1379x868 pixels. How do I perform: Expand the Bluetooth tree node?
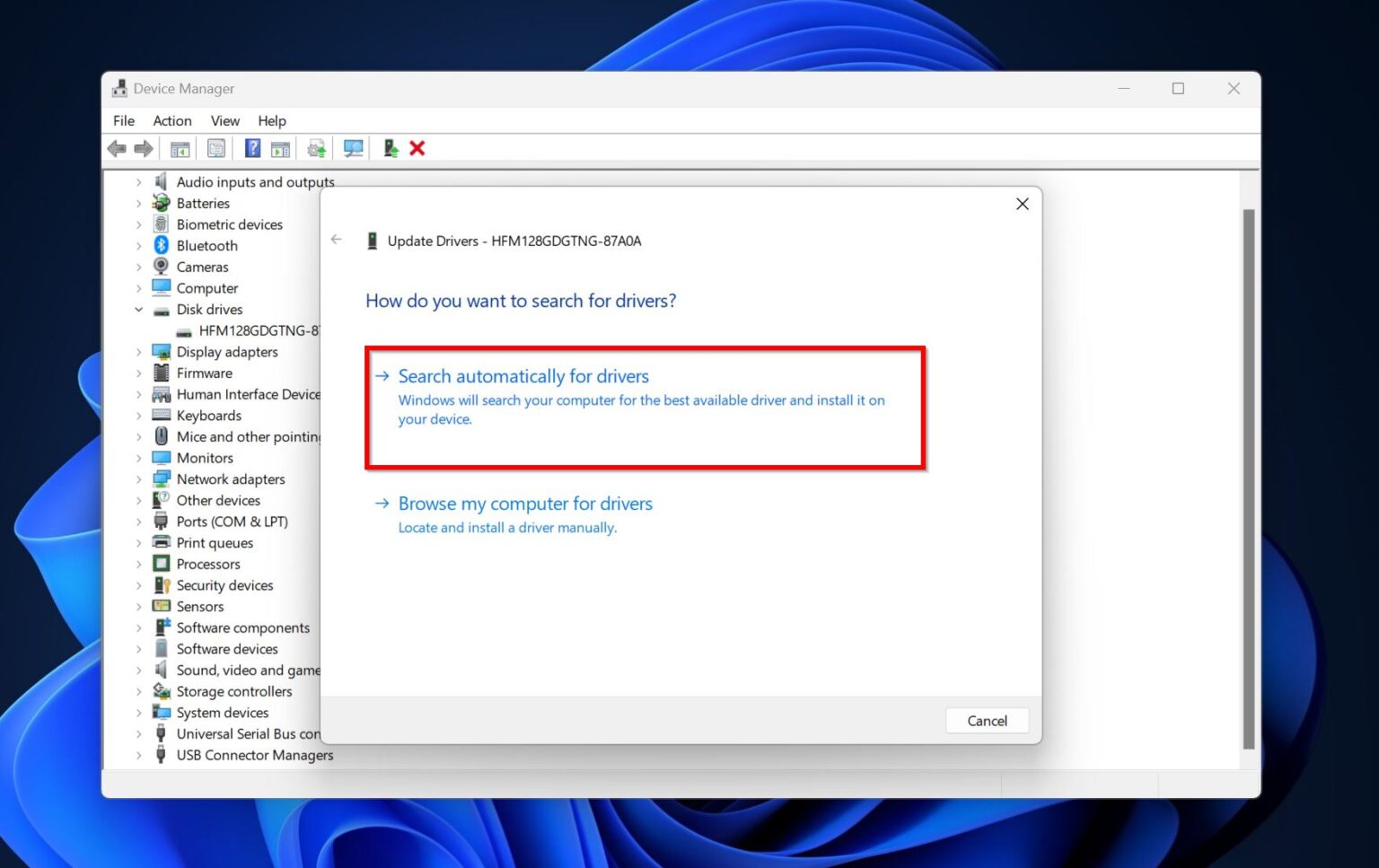coord(139,245)
